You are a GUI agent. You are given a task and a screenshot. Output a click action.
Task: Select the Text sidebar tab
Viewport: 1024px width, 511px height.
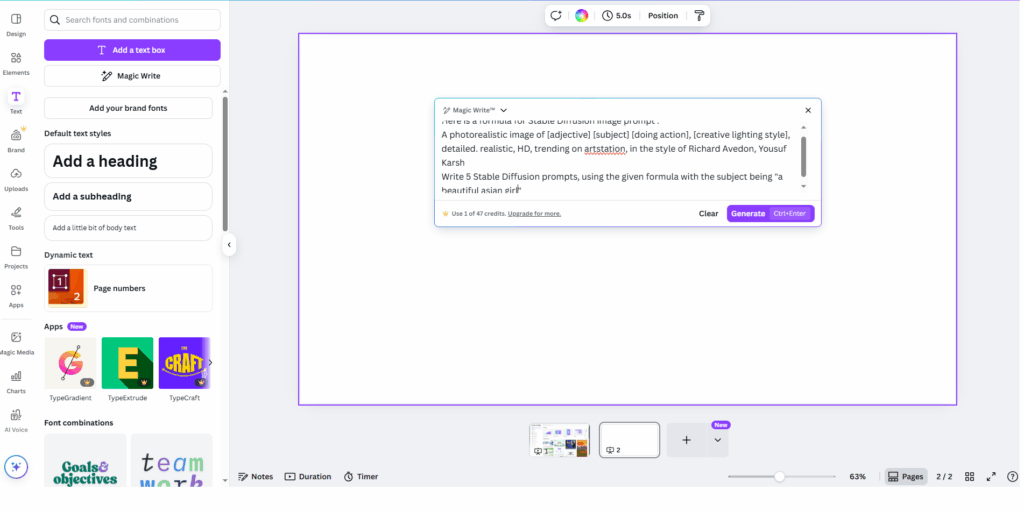(x=16, y=101)
